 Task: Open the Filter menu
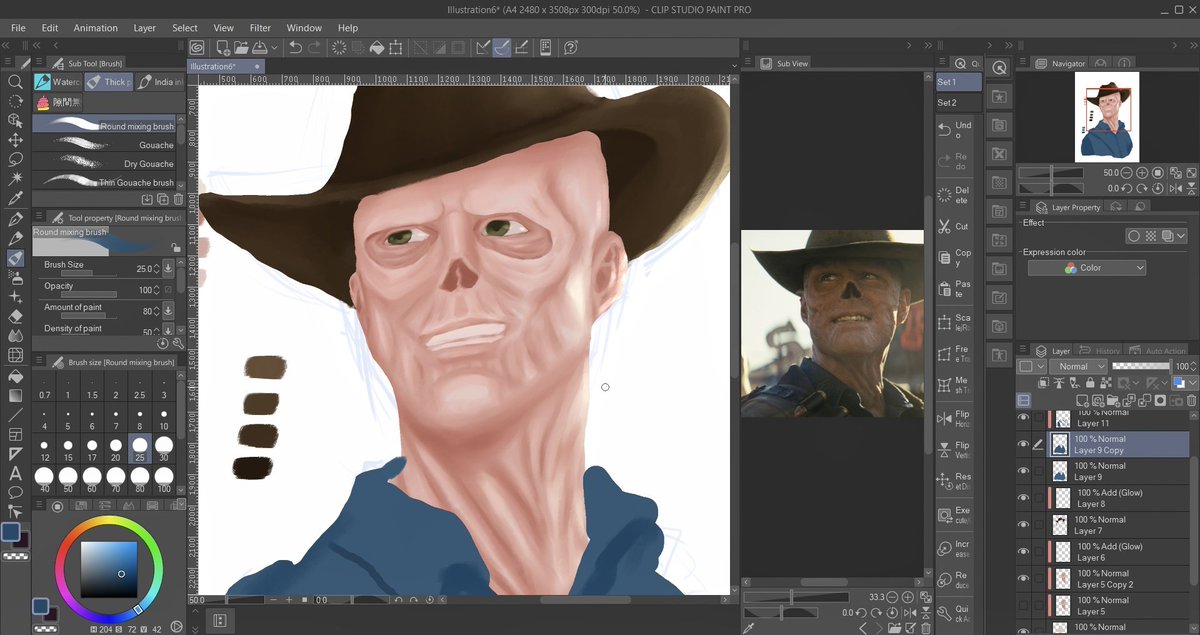[x=260, y=28]
